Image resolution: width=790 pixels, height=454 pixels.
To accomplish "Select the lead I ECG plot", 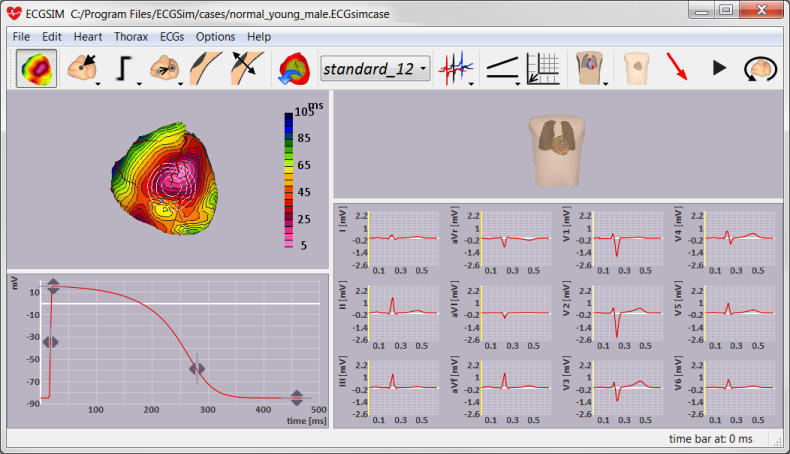I will pyautogui.click(x=403, y=238).
